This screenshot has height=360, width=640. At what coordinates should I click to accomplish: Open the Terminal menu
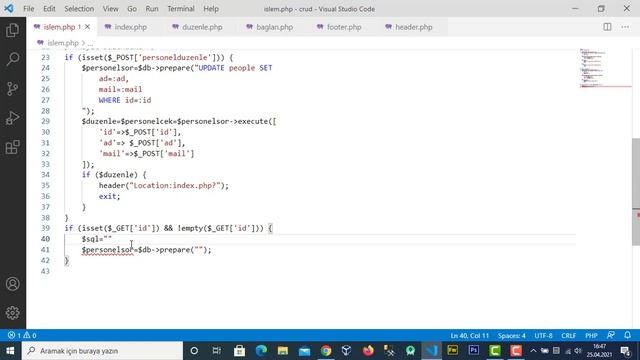pyautogui.click(x=181, y=9)
